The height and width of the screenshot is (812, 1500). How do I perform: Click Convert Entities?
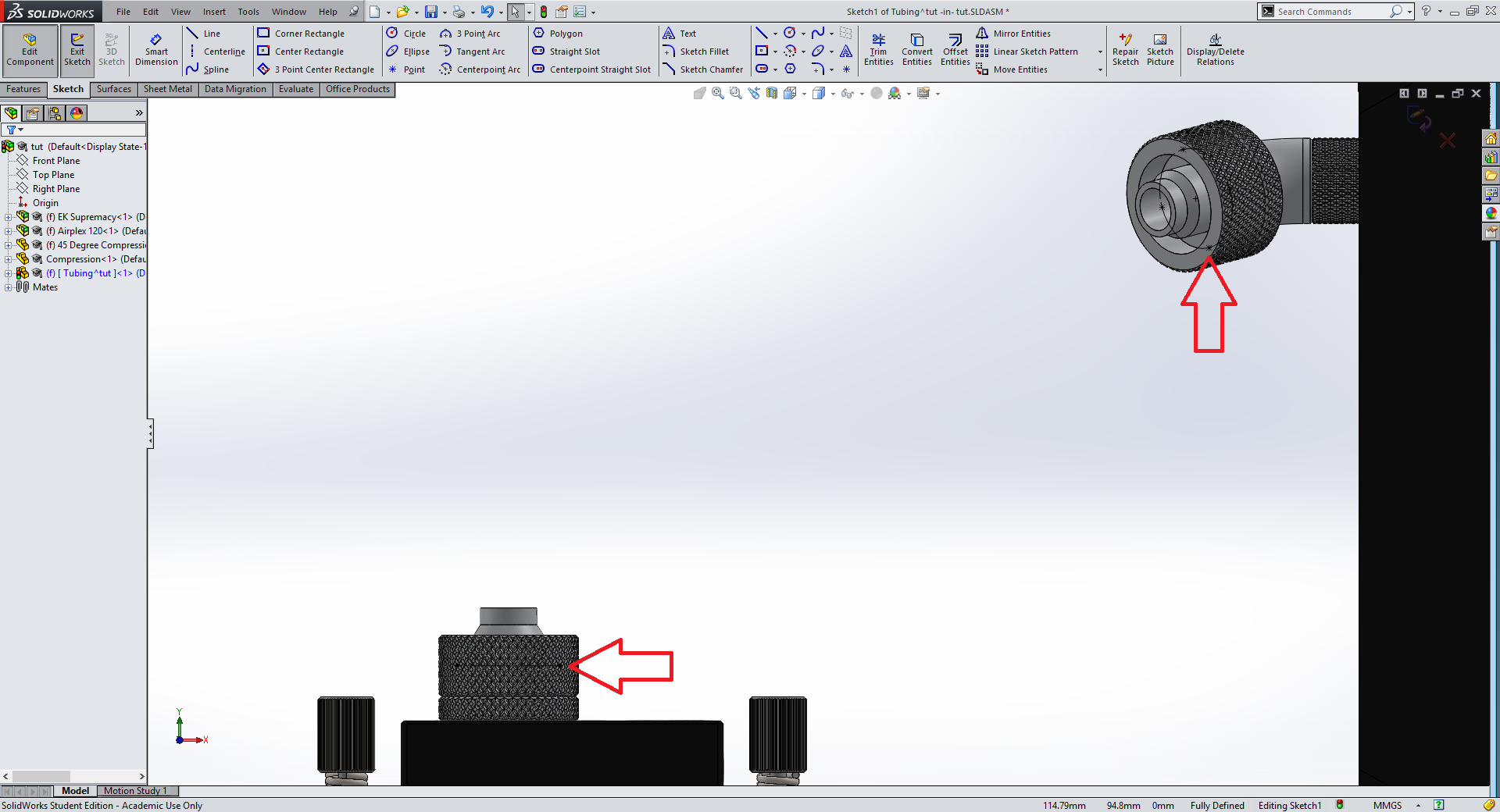click(916, 51)
